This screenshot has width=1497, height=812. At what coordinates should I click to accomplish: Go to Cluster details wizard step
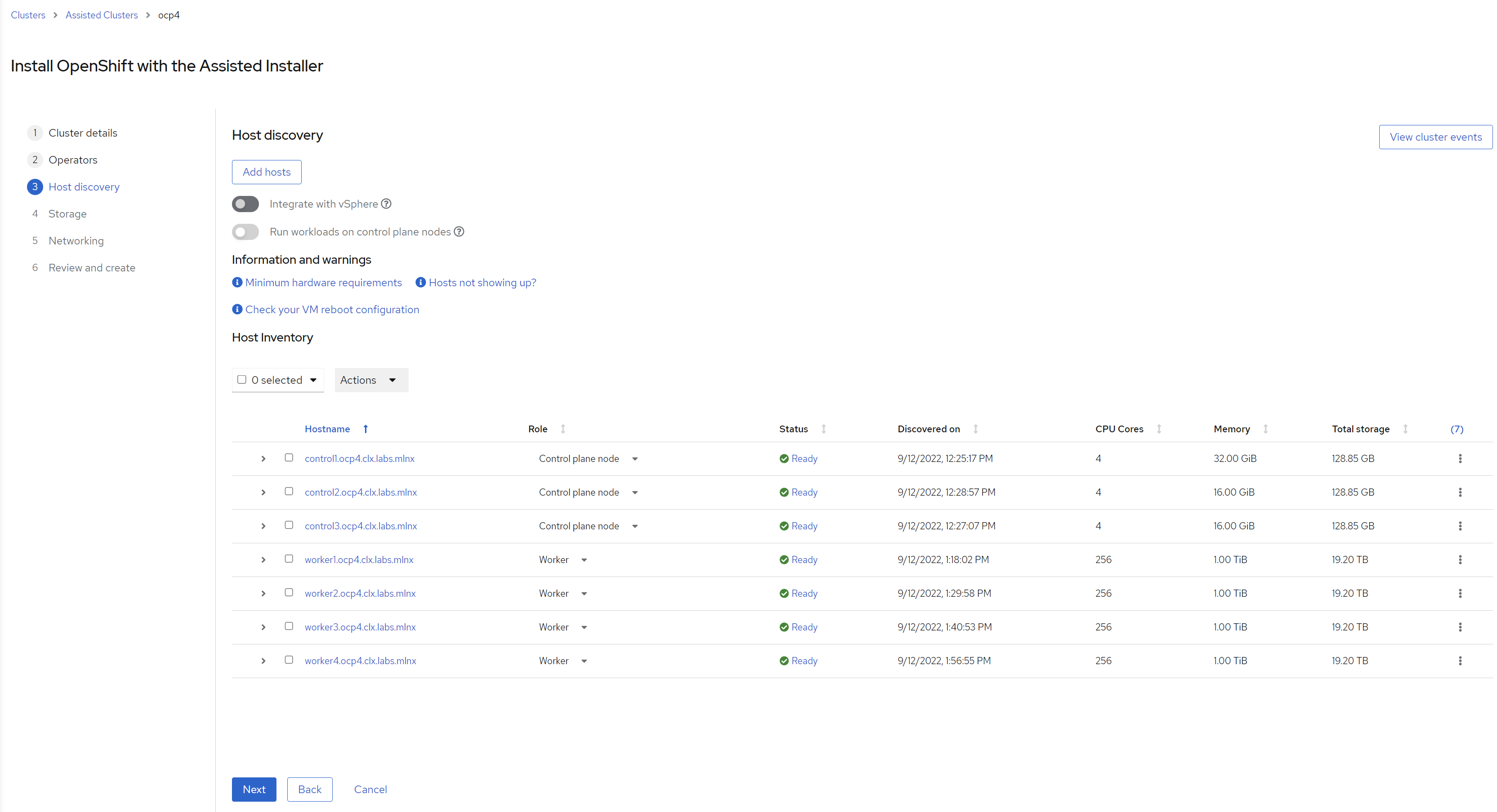pos(72,133)
